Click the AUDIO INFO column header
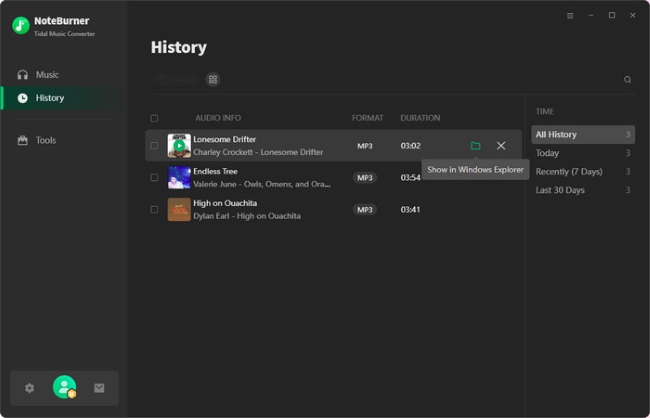650x418 pixels. [x=218, y=118]
